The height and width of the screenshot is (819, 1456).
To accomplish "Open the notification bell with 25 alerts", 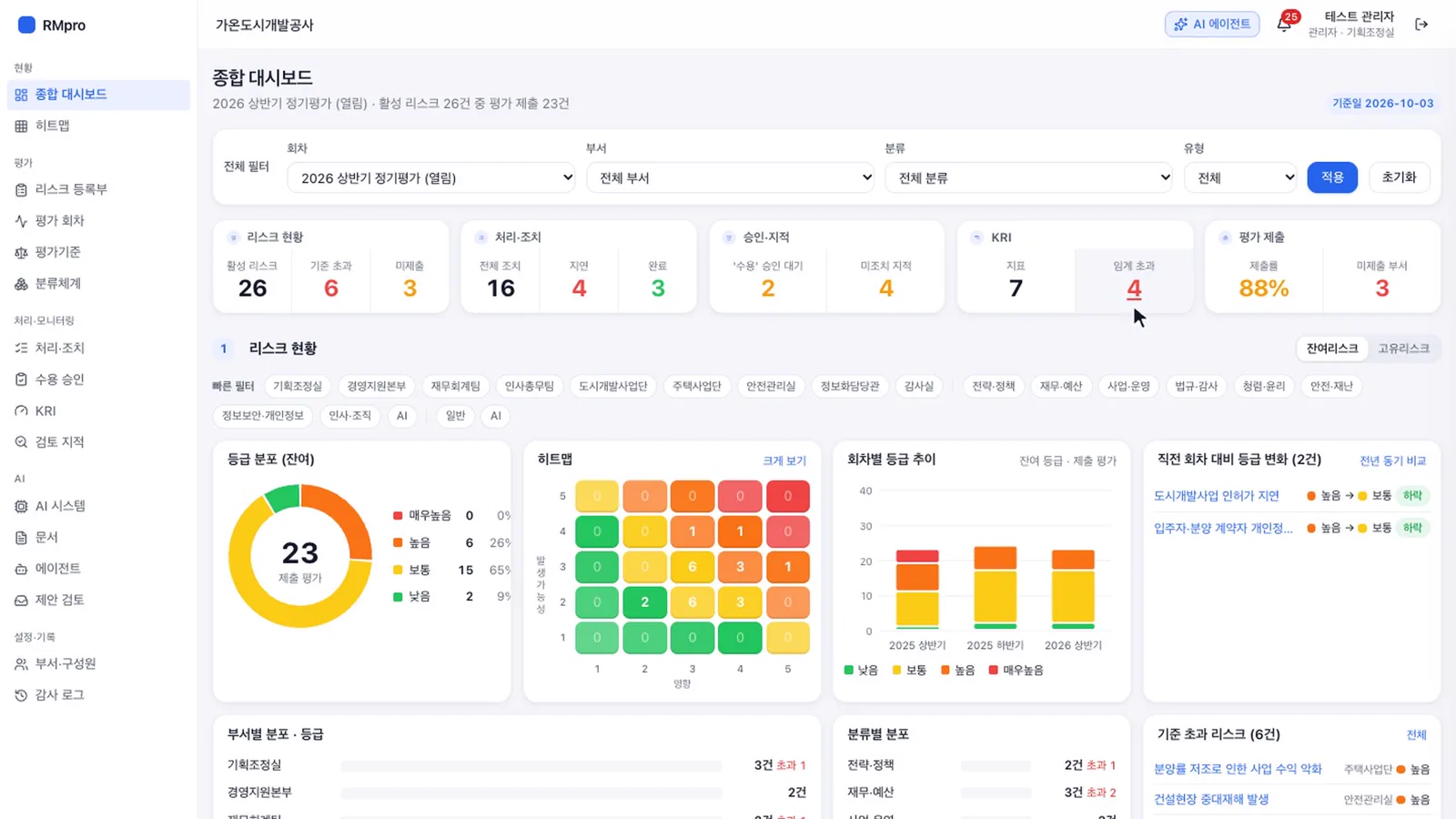I will [x=1284, y=25].
